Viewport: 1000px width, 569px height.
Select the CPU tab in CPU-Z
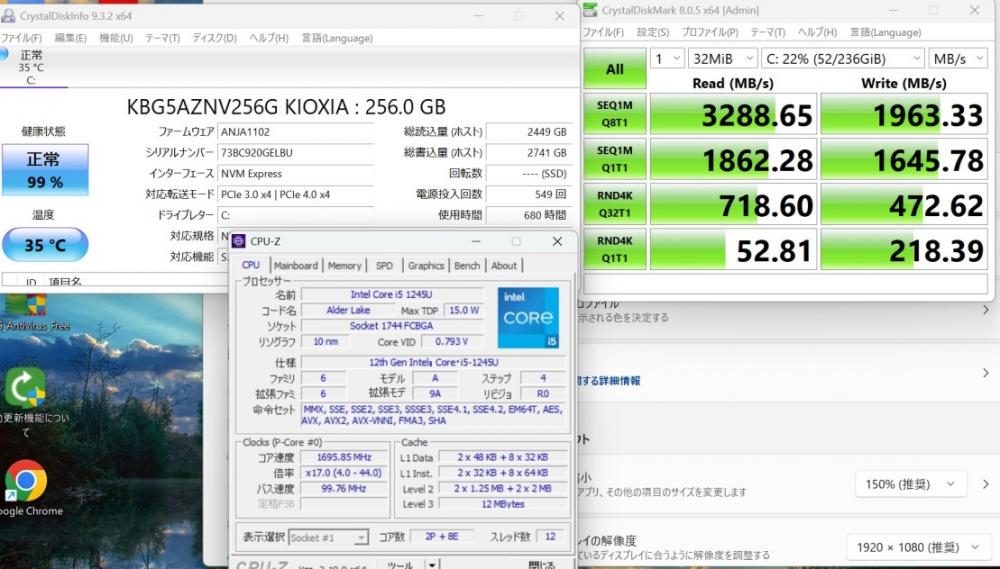pyautogui.click(x=251, y=265)
